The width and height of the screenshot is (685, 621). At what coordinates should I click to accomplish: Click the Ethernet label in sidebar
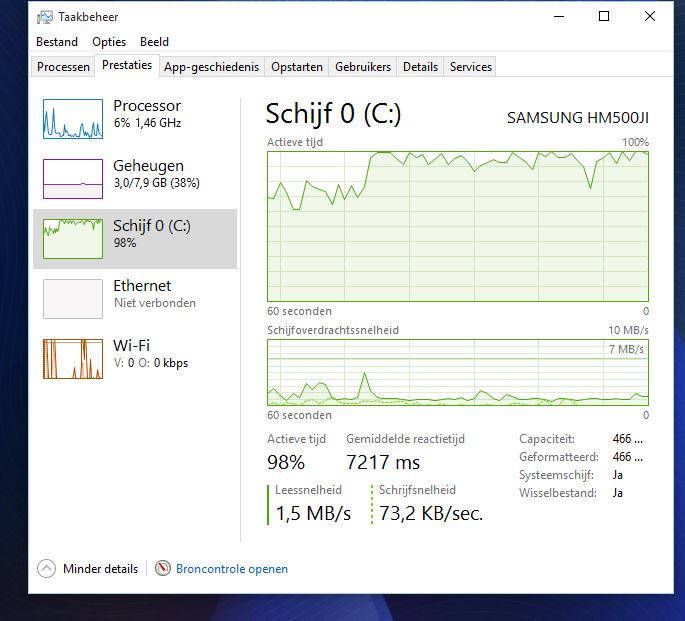coord(142,286)
